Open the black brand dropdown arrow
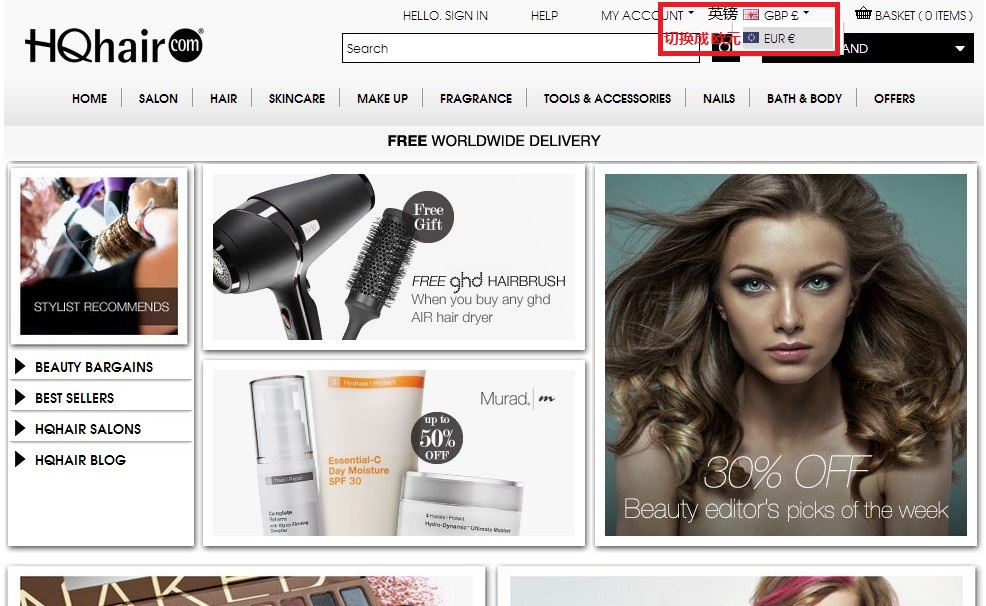Image resolution: width=986 pixels, height=606 pixels. (x=960, y=48)
